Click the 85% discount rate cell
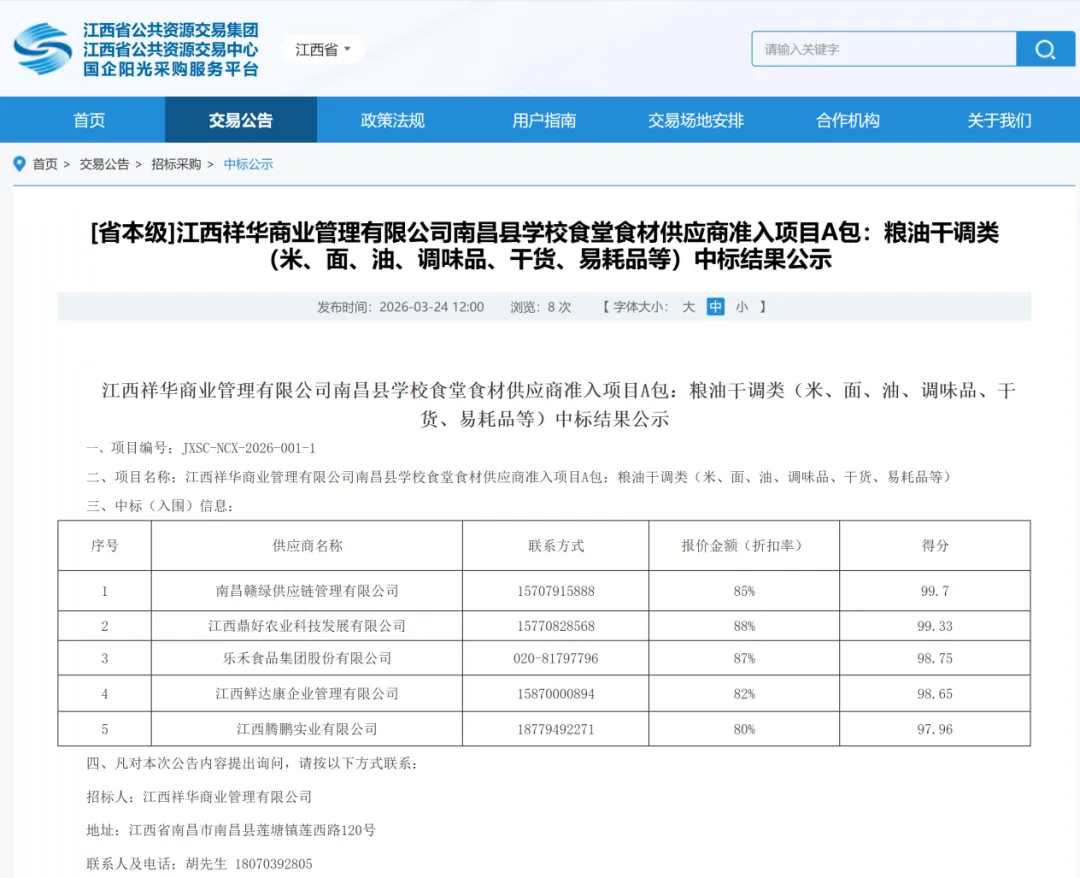 744,591
